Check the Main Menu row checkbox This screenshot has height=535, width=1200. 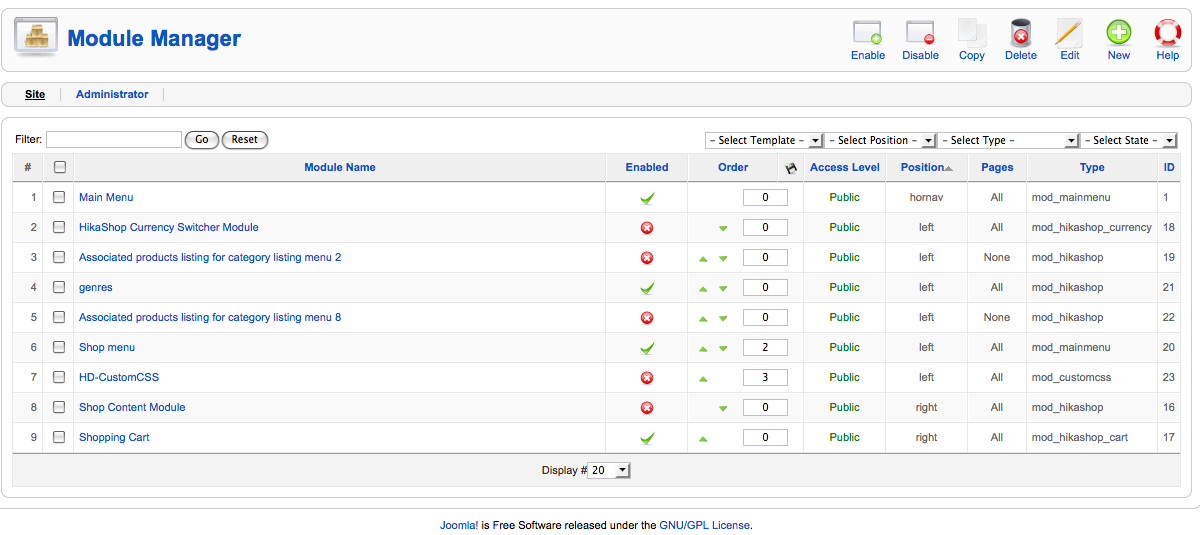pyautogui.click(x=59, y=198)
